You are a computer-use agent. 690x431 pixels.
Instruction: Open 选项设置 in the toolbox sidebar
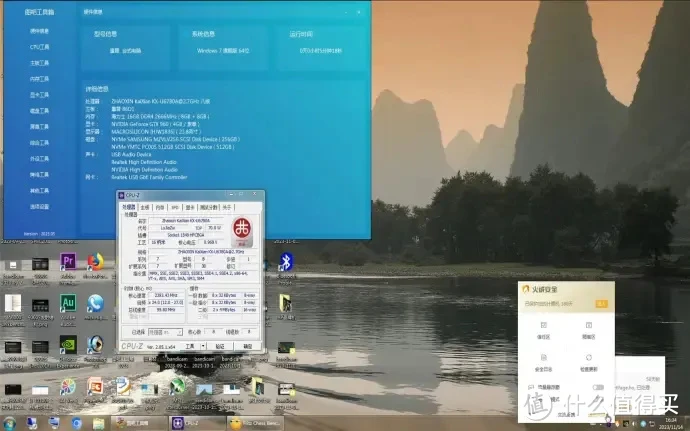39,206
